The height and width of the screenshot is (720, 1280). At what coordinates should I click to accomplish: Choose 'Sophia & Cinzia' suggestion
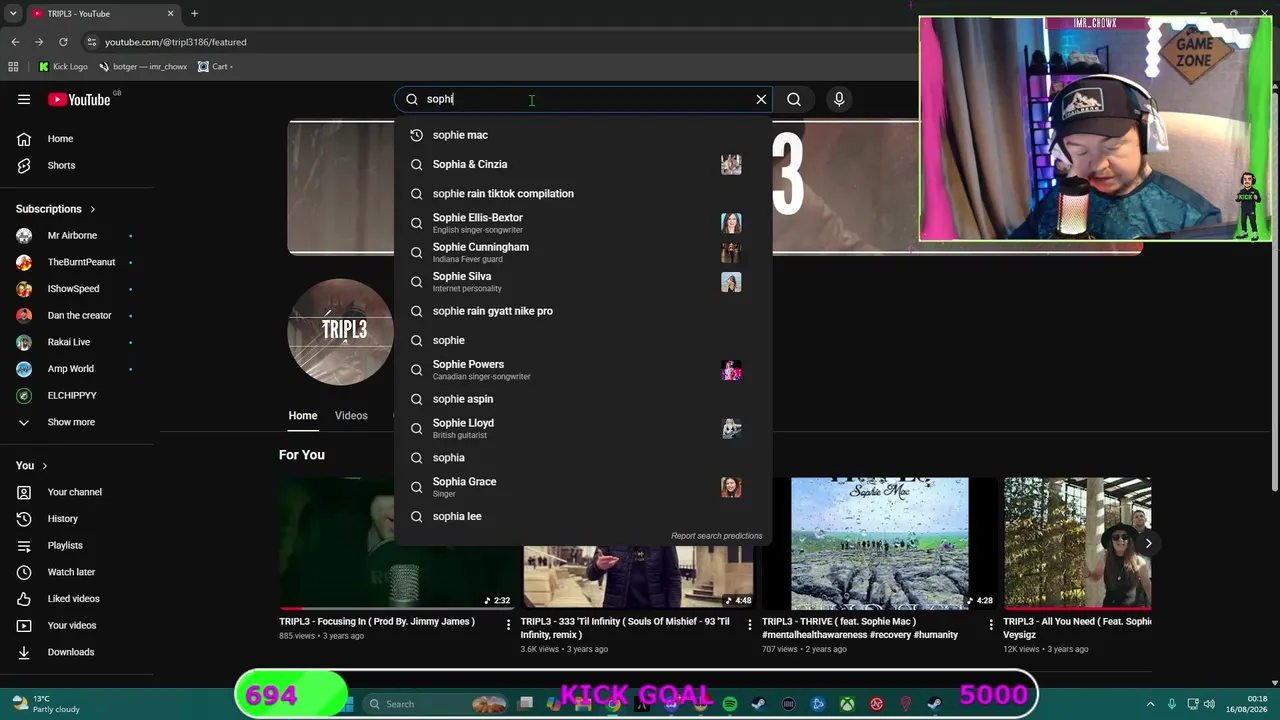pos(583,164)
